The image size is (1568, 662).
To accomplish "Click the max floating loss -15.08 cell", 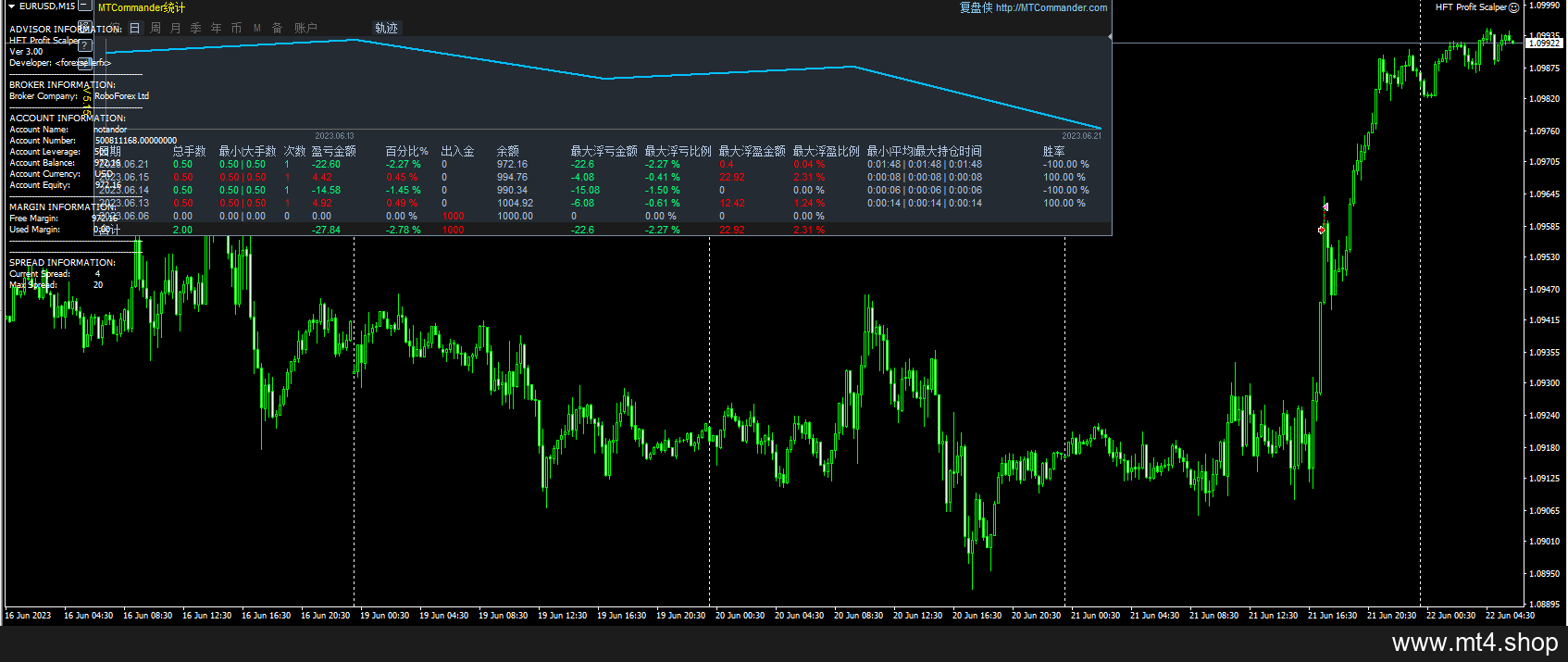I will [585, 191].
